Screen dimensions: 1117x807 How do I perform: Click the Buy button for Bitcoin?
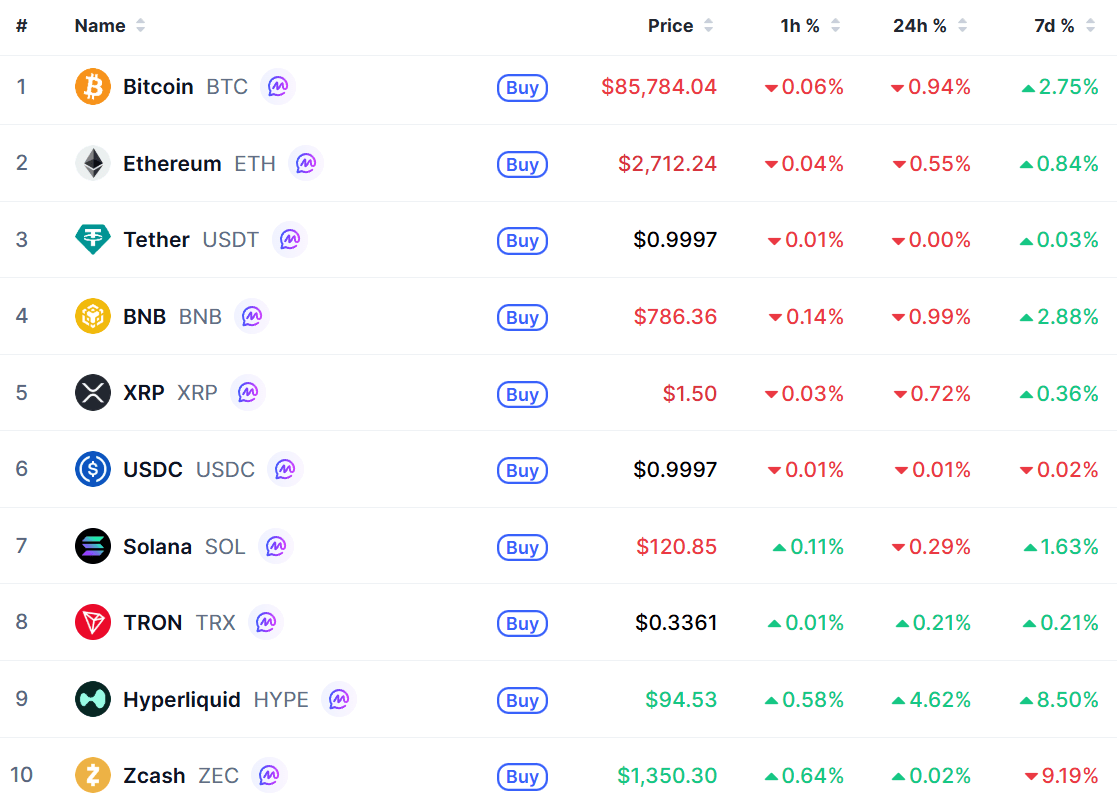522,88
